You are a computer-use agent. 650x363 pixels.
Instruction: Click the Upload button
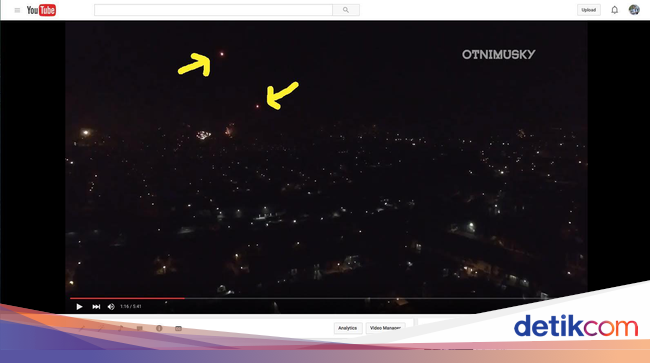(589, 10)
